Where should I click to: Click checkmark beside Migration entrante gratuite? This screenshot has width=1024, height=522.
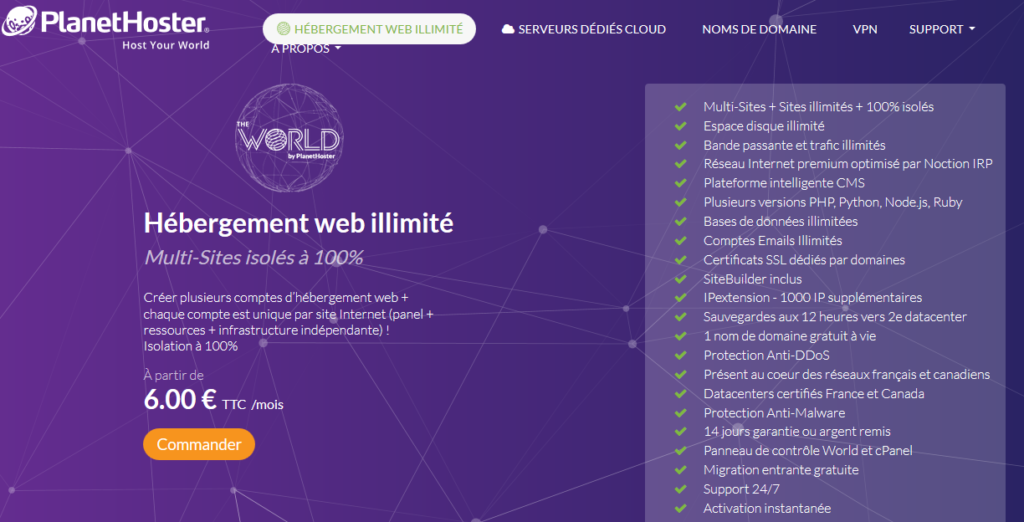coord(680,470)
